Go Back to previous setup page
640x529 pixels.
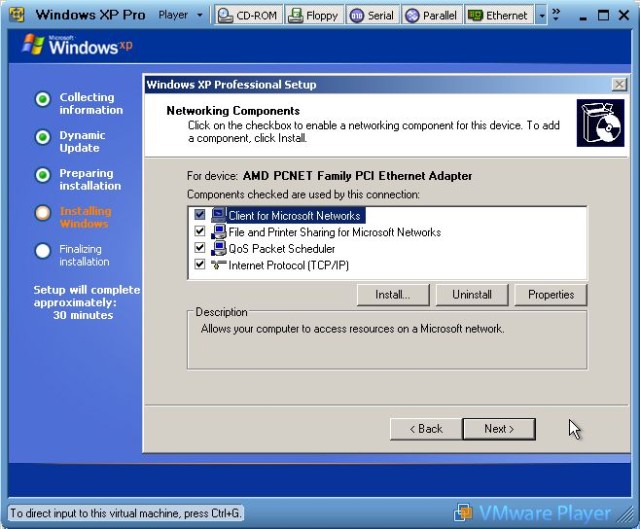click(x=426, y=429)
